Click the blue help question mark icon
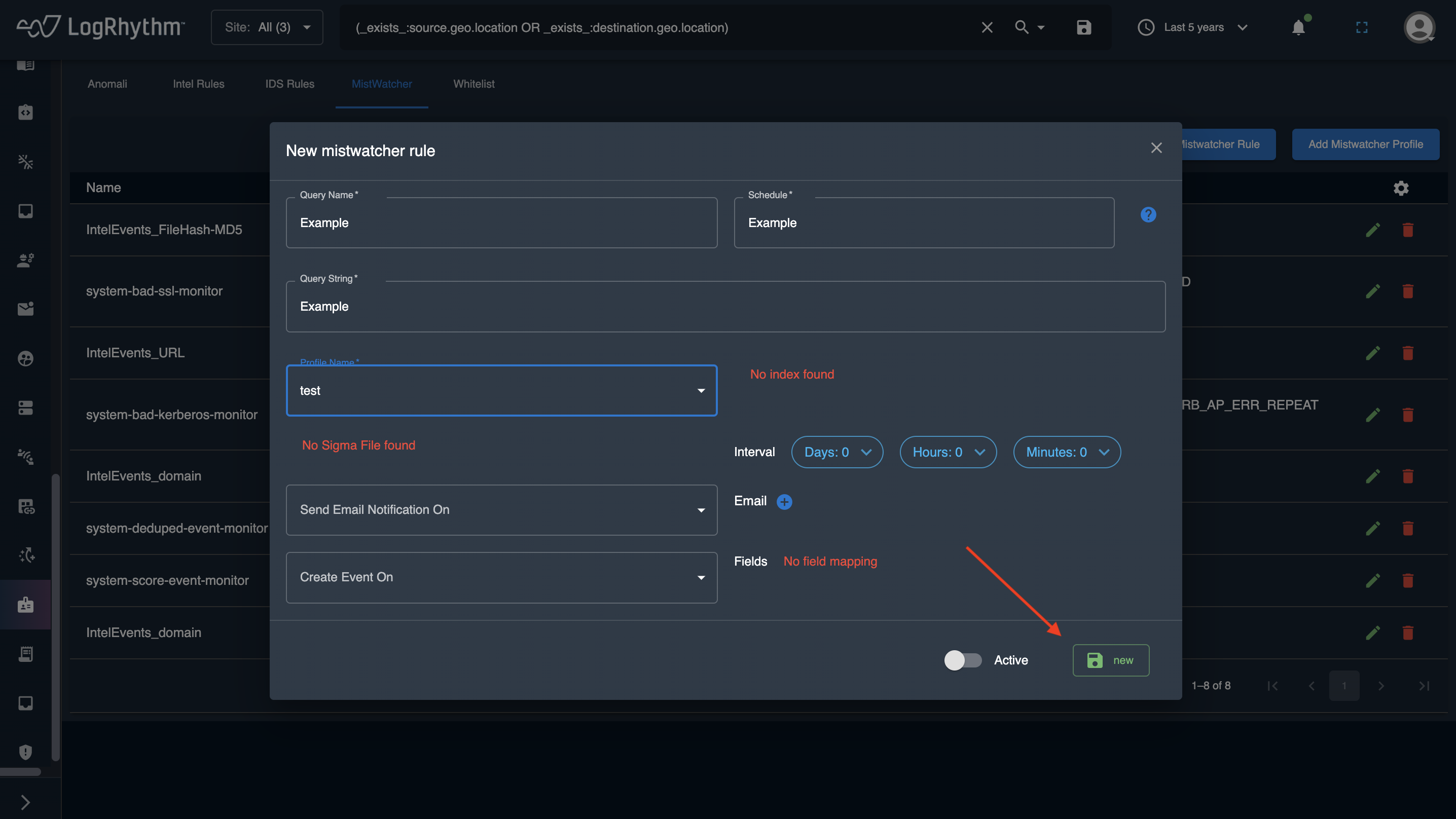The image size is (1456, 819). tap(1148, 215)
